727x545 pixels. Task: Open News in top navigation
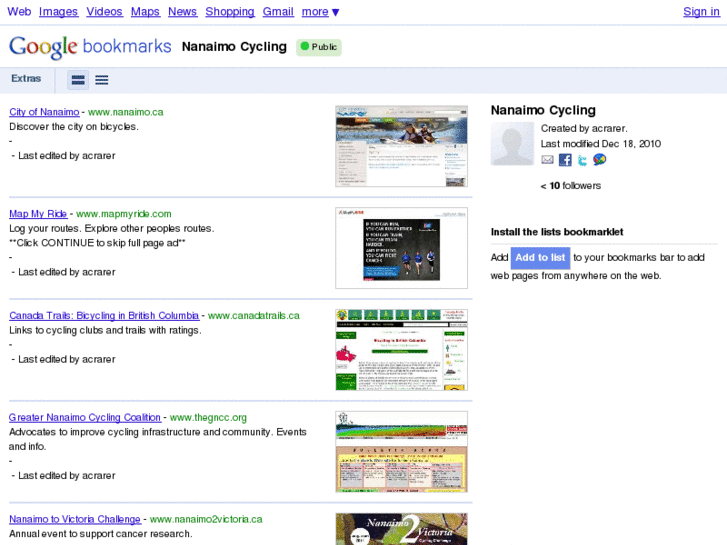(182, 12)
